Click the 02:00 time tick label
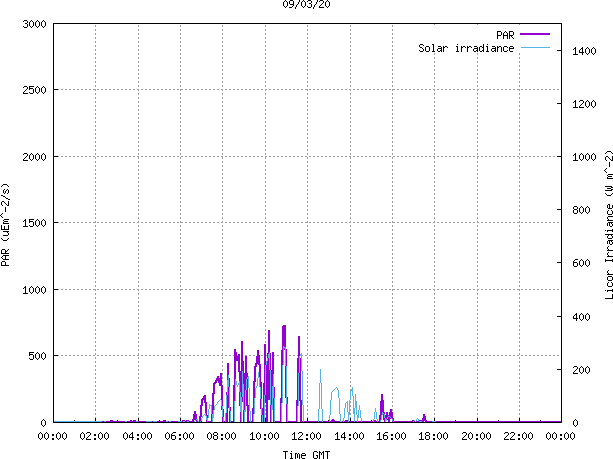Image resolution: width=613 pixels, height=459 pixels. [95, 436]
